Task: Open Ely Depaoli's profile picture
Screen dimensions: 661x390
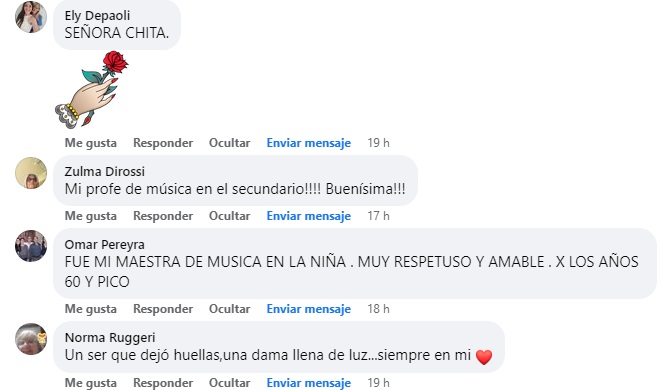Action: (31, 17)
